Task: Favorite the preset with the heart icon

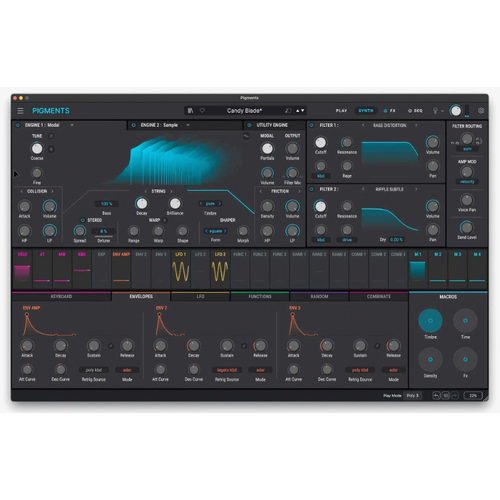Action: coord(202,110)
